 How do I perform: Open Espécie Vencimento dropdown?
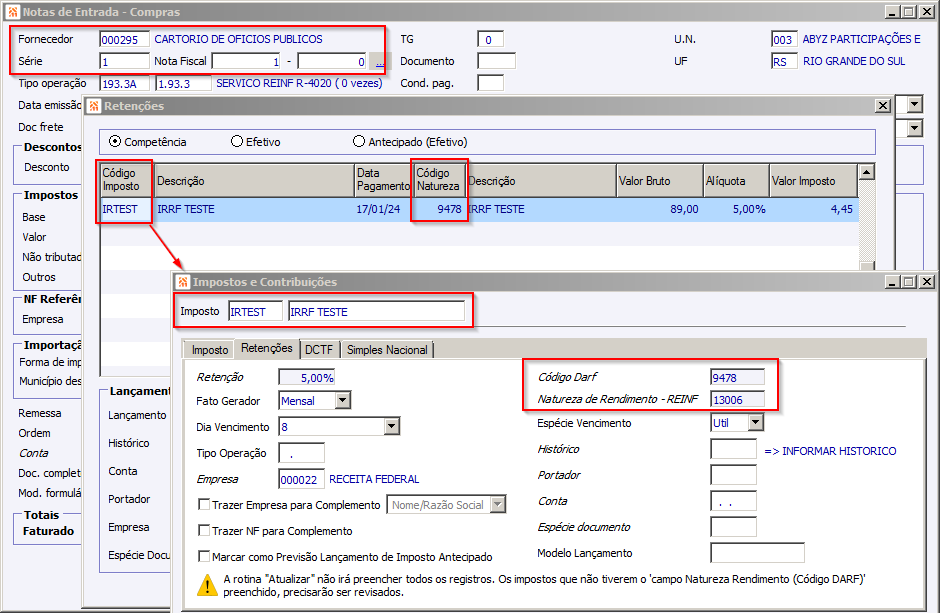click(x=756, y=422)
